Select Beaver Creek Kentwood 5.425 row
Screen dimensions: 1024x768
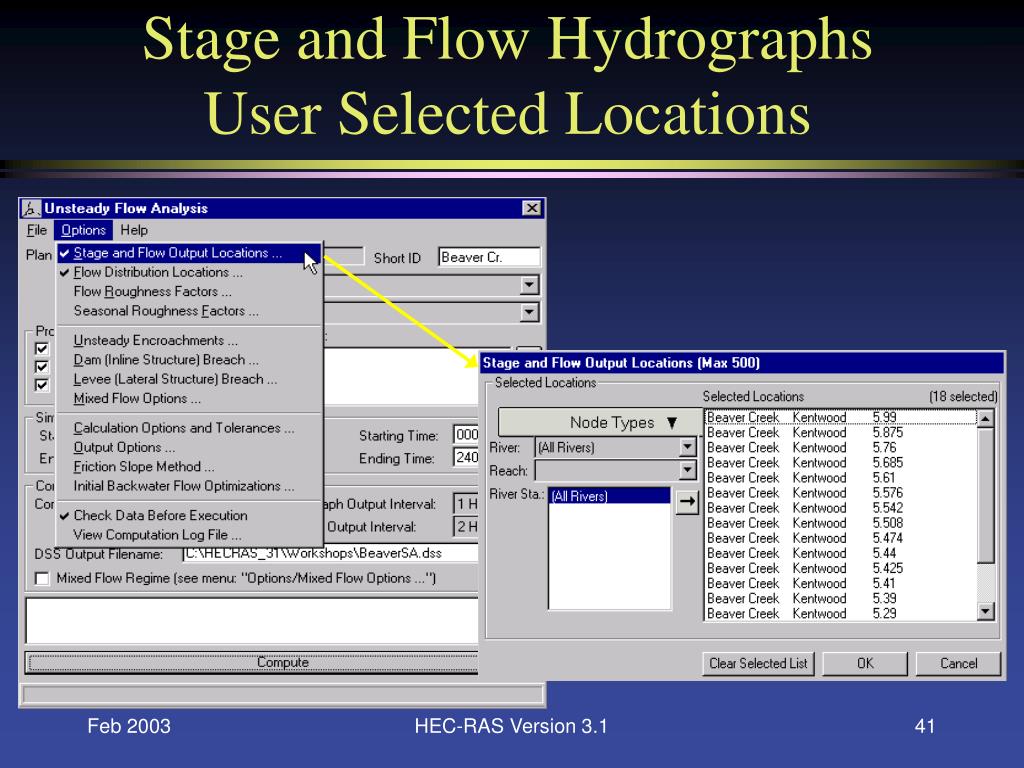[841, 568]
